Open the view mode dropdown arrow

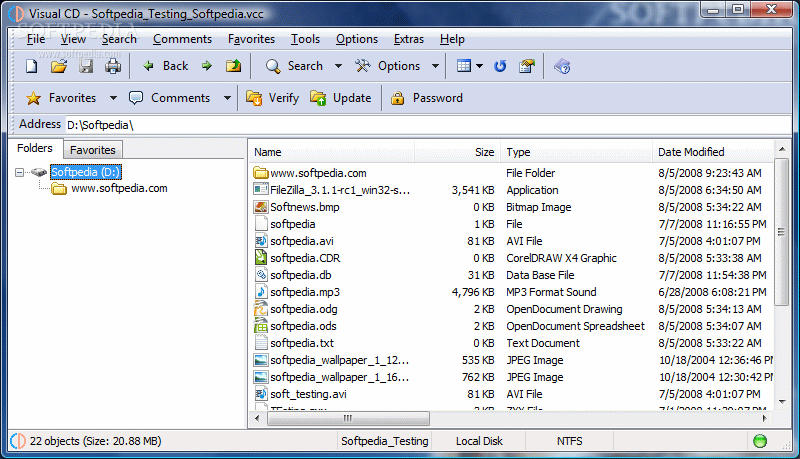pyautogui.click(x=479, y=66)
